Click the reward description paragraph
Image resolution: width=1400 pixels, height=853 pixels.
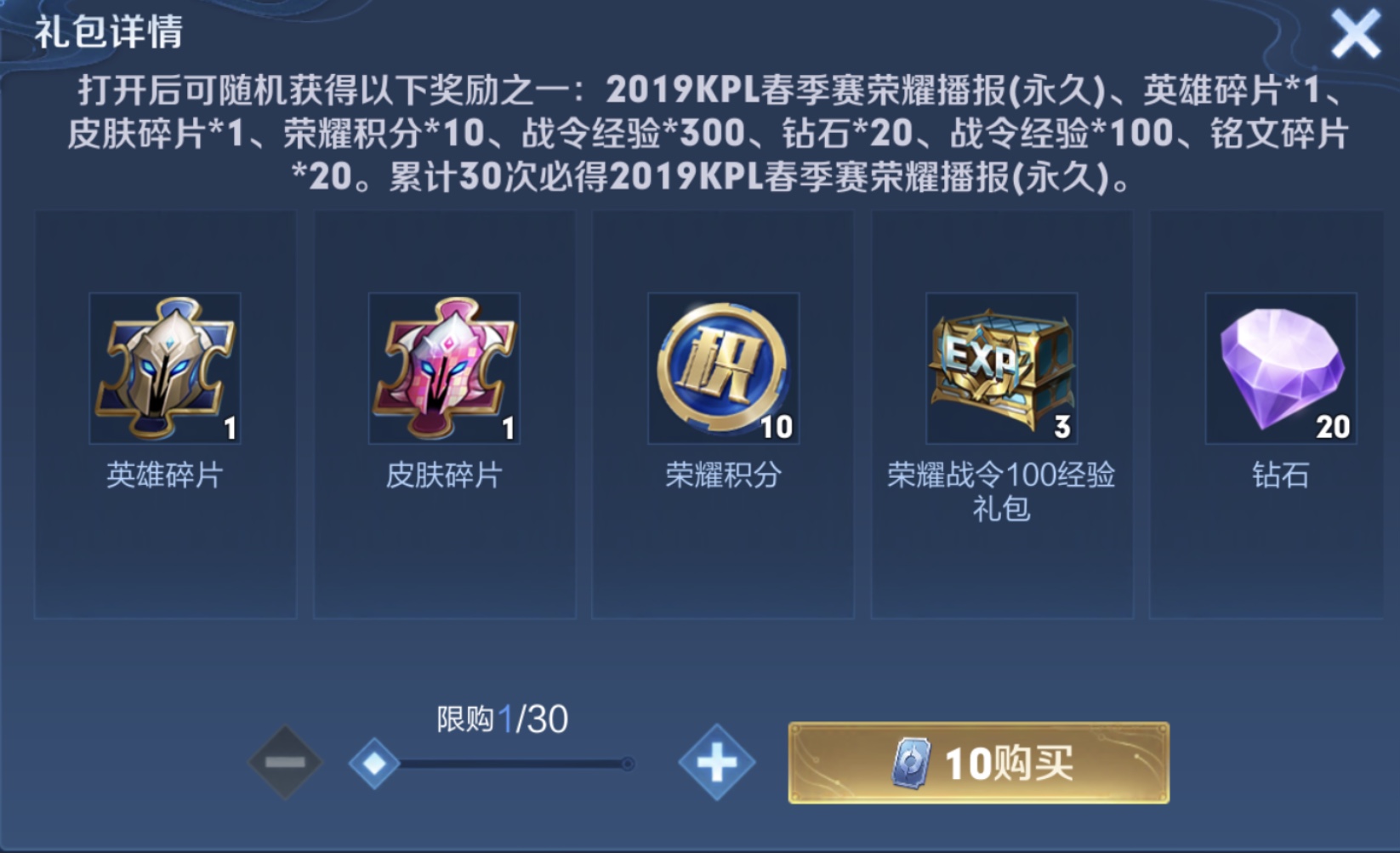click(709, 134)
